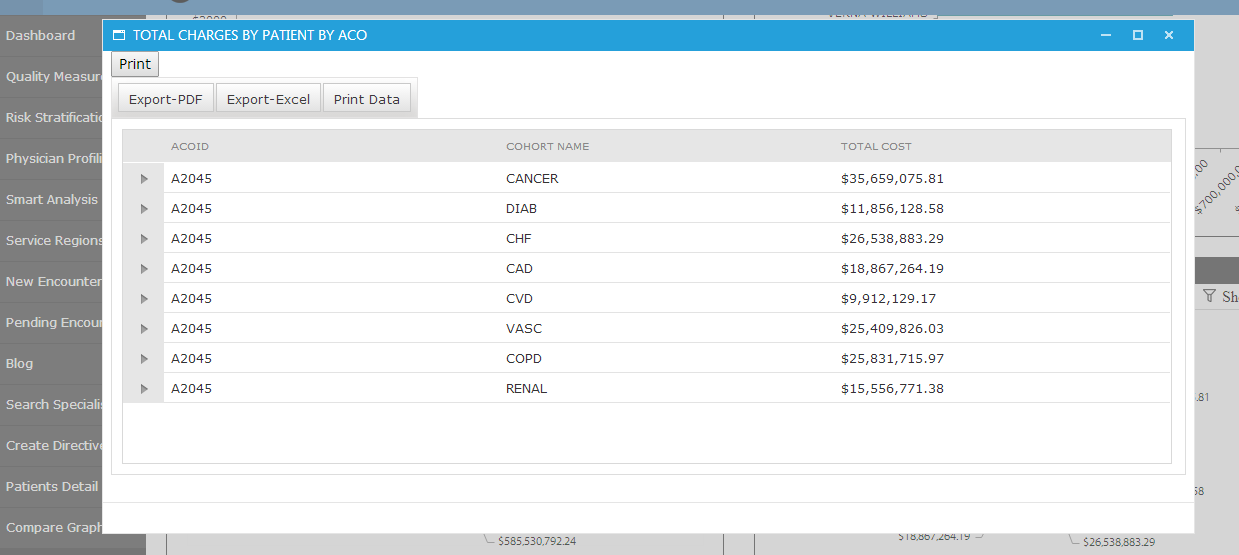
Task: Open Risk Stratification in the sidebar
Action: (51, 117)
